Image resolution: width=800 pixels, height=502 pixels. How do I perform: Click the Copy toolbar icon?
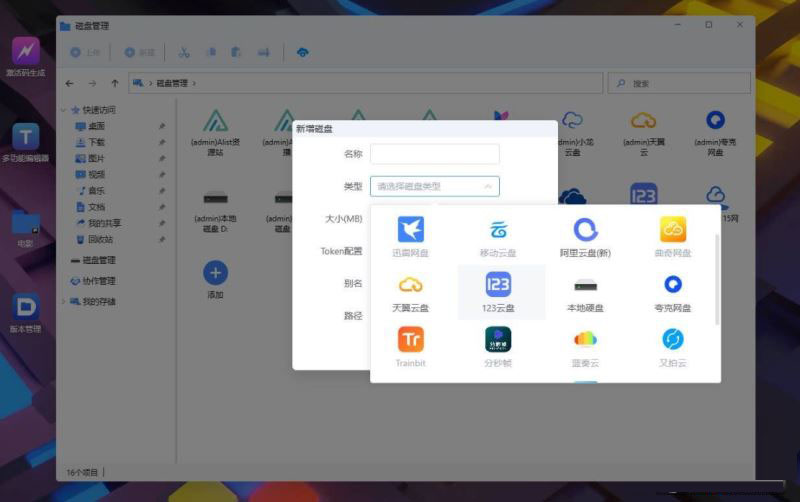211,52
